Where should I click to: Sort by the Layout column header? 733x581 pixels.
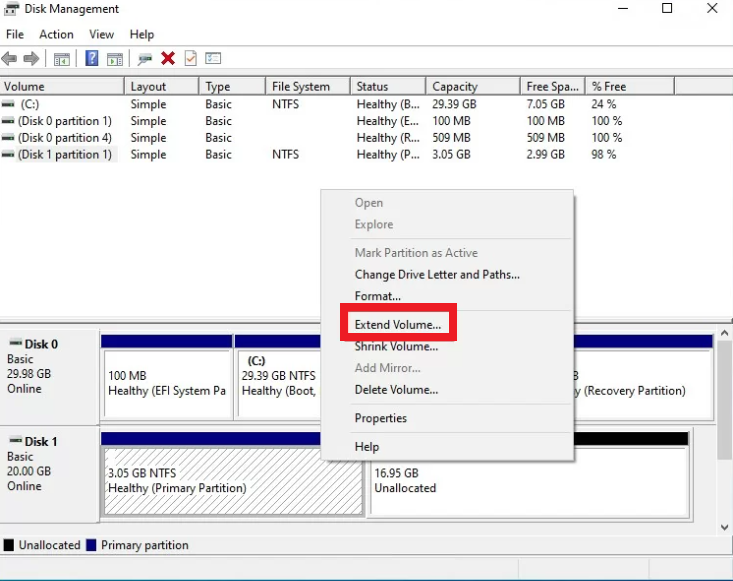click(x=162, y=86)
